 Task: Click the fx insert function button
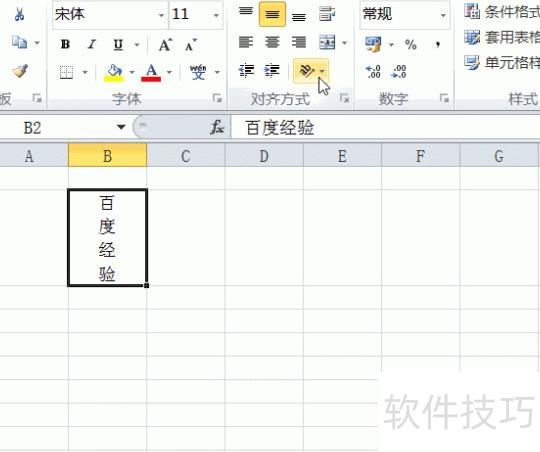(x=217, y=127)
